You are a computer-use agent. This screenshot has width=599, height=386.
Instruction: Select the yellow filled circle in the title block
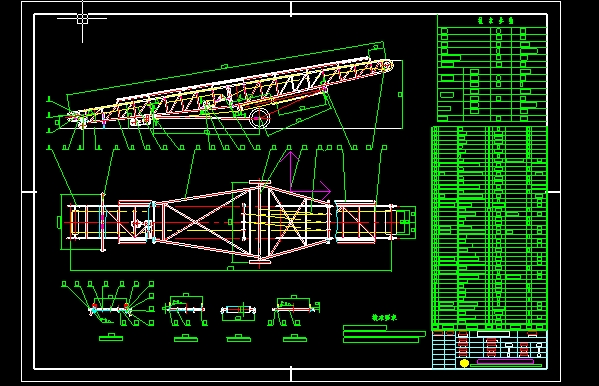pos(464,363)
